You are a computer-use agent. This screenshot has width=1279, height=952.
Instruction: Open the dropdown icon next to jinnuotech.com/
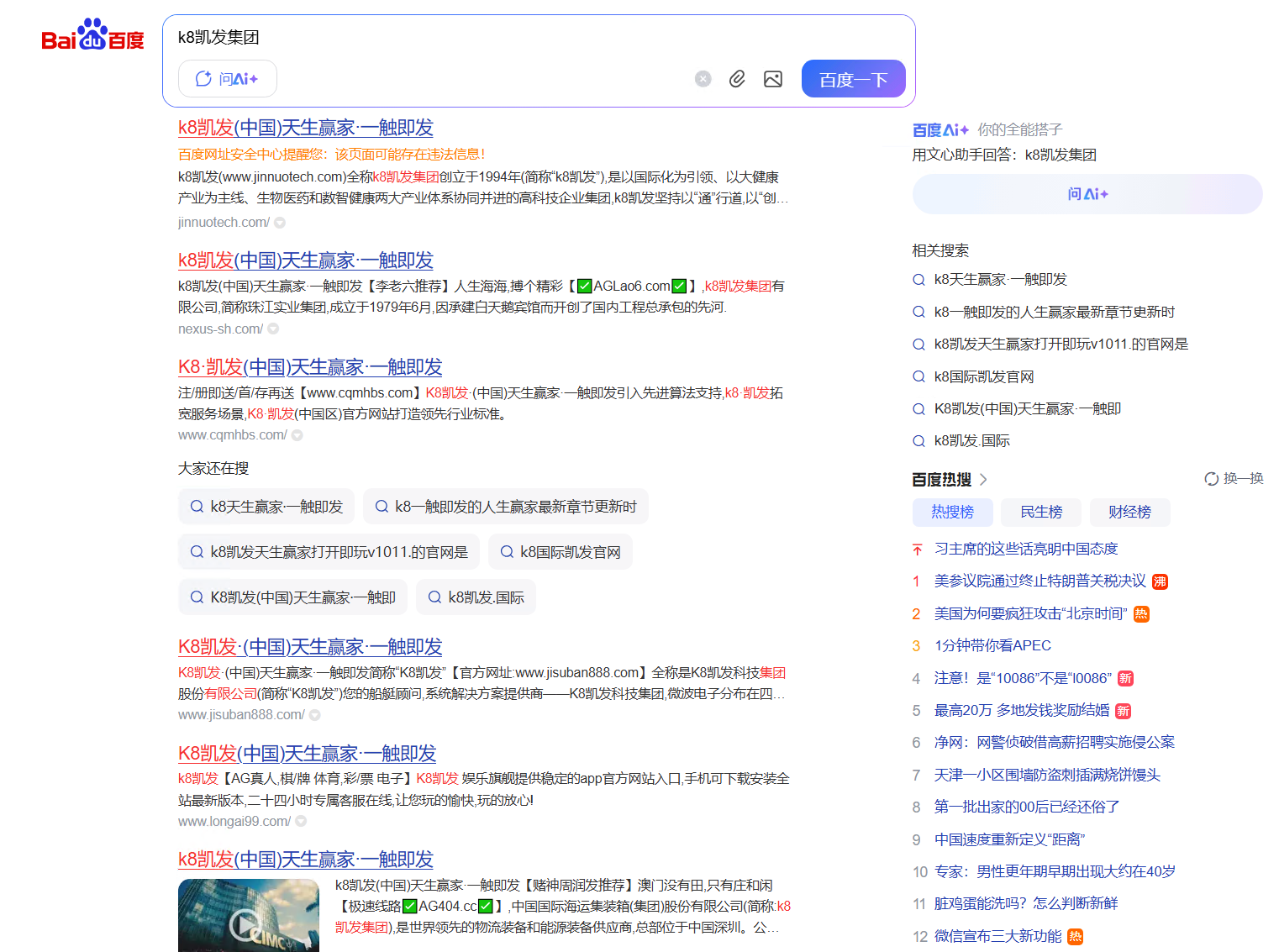click(x=280, y=223)
